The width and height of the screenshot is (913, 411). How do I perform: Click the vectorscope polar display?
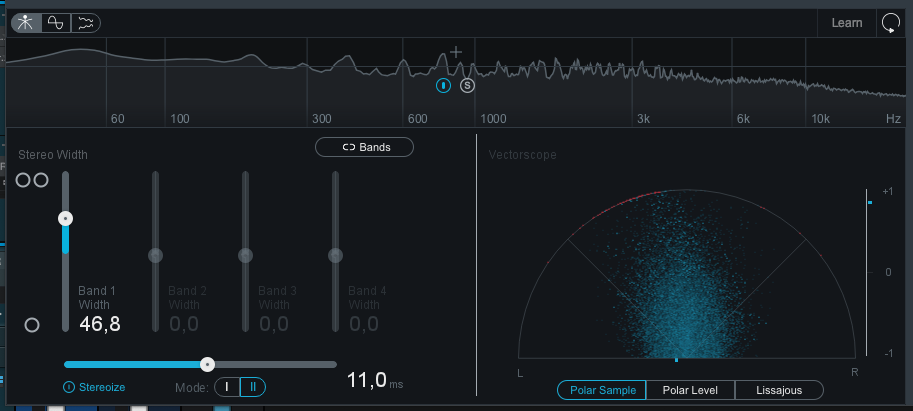[687, 274]
